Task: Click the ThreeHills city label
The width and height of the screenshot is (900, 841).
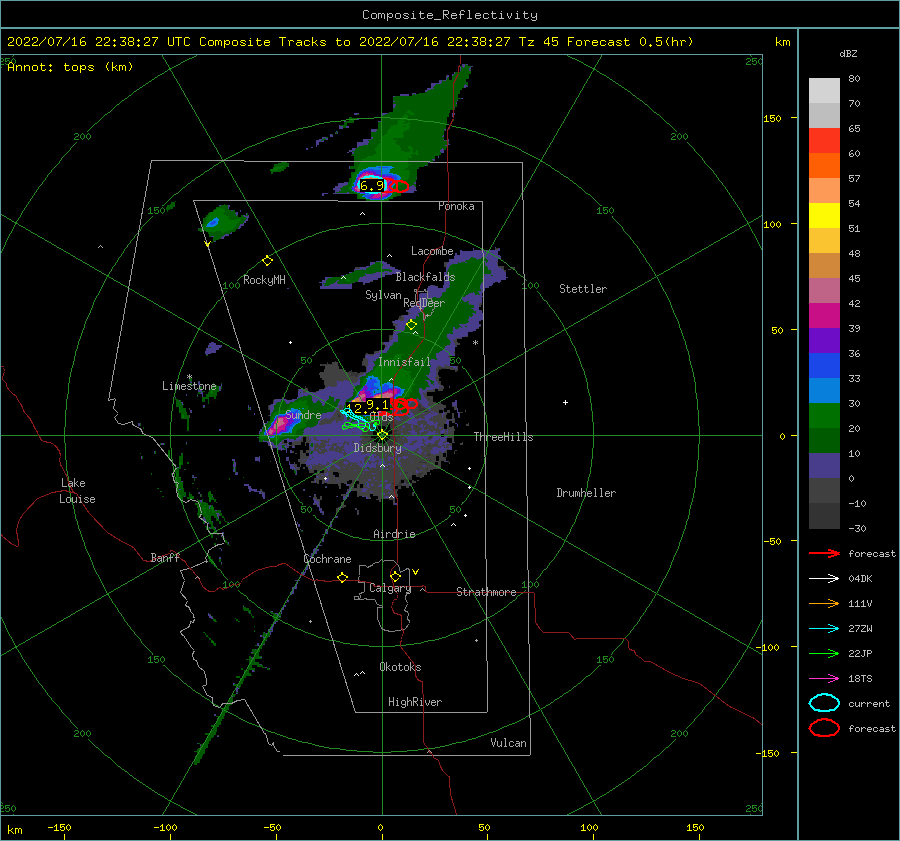Action: pos(503,437)
